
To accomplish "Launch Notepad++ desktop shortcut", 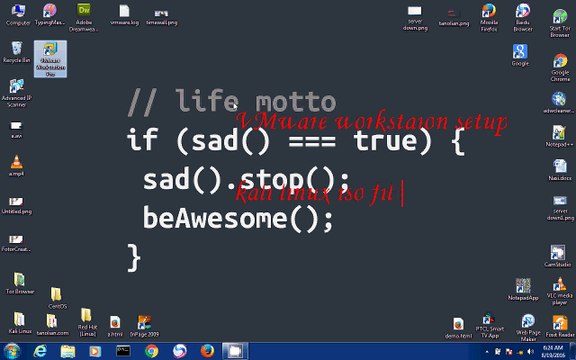I will coord(559,136).
